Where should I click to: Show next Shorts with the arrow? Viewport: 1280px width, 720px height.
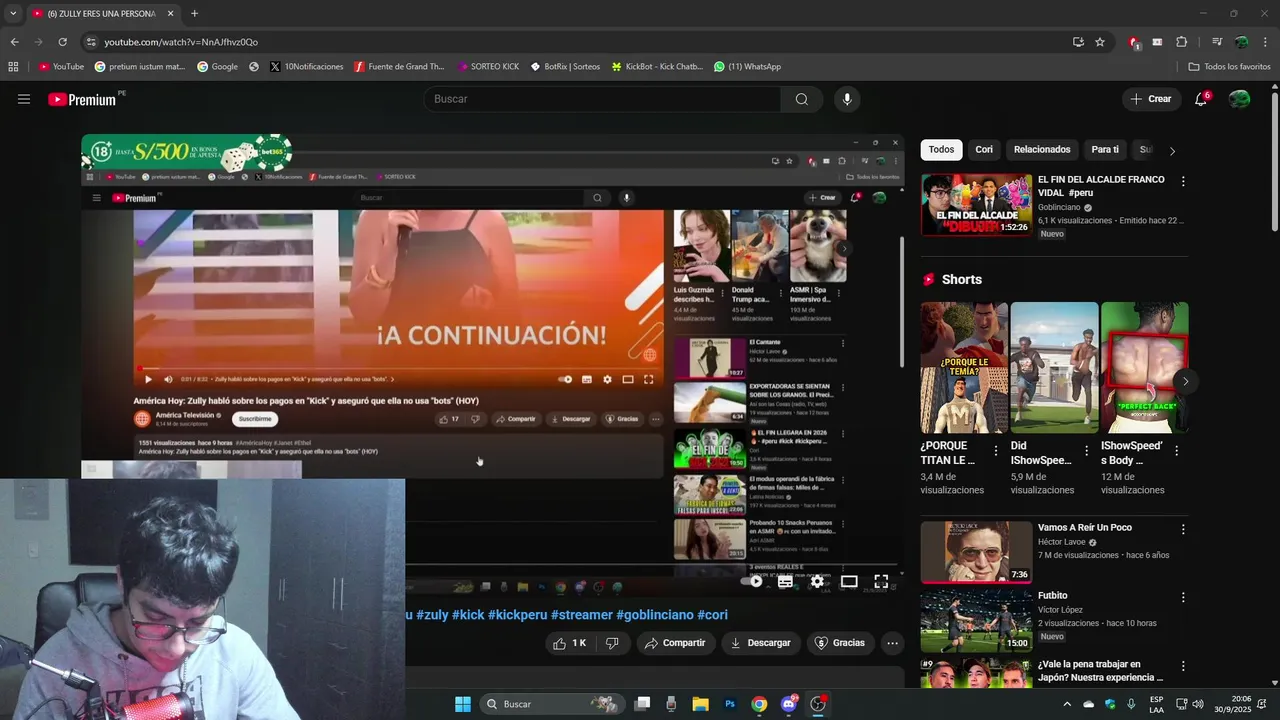tap(1185, 381)
